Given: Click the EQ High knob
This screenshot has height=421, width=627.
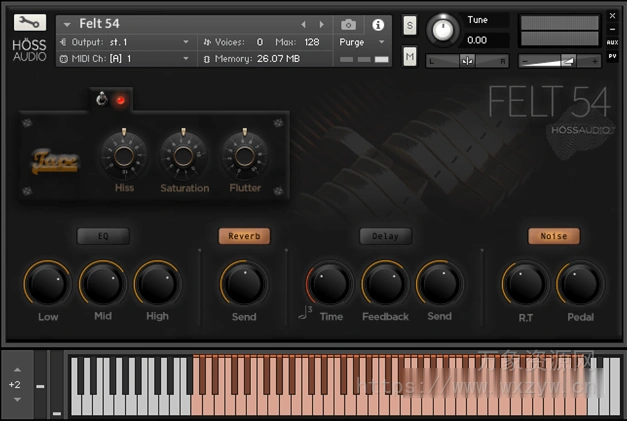Looking at the screenshot, I should (x=157, y=283).
